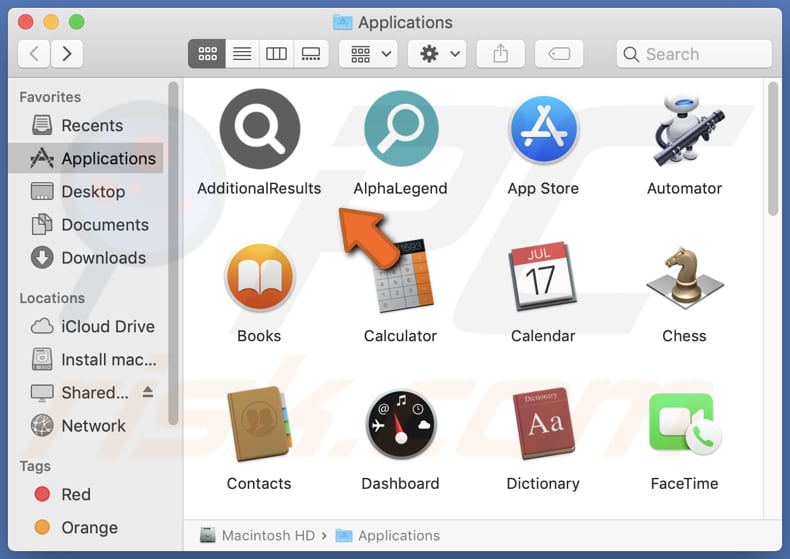
Task: Switch to column view
Action: [276, 53]
